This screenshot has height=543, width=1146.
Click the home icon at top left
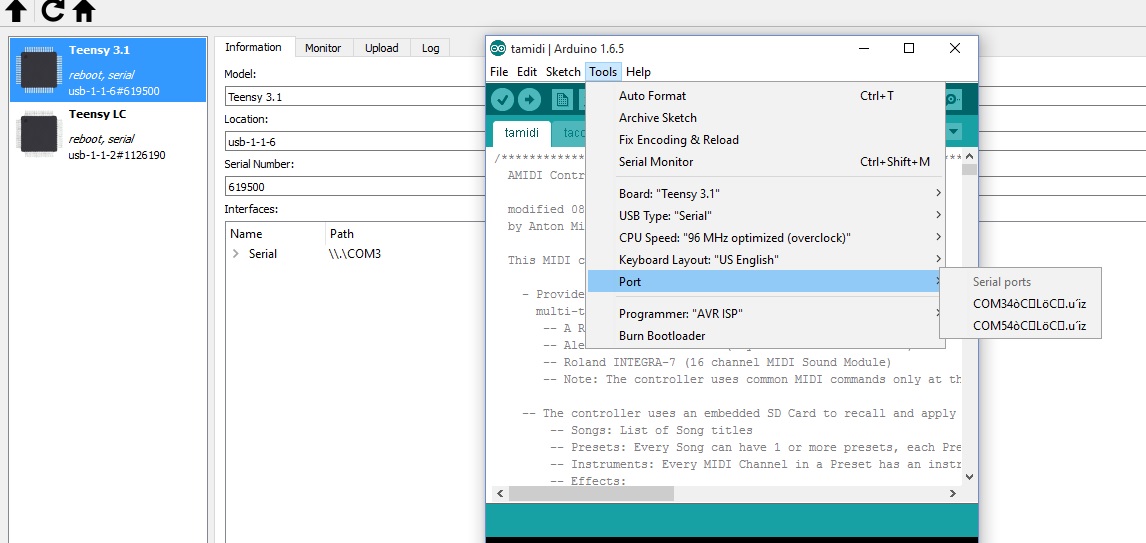coord(85,10)
